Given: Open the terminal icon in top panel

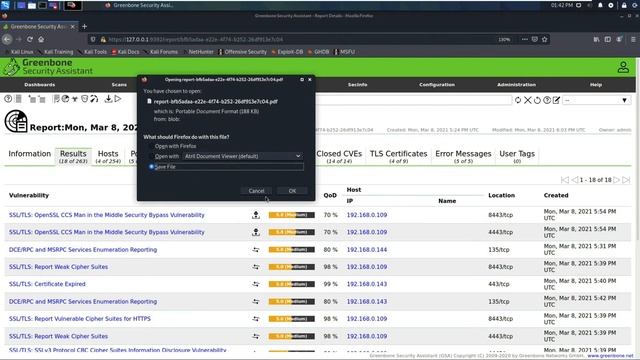Looking at the screenshot, I should pyautogui.click(x=42, y=5).
